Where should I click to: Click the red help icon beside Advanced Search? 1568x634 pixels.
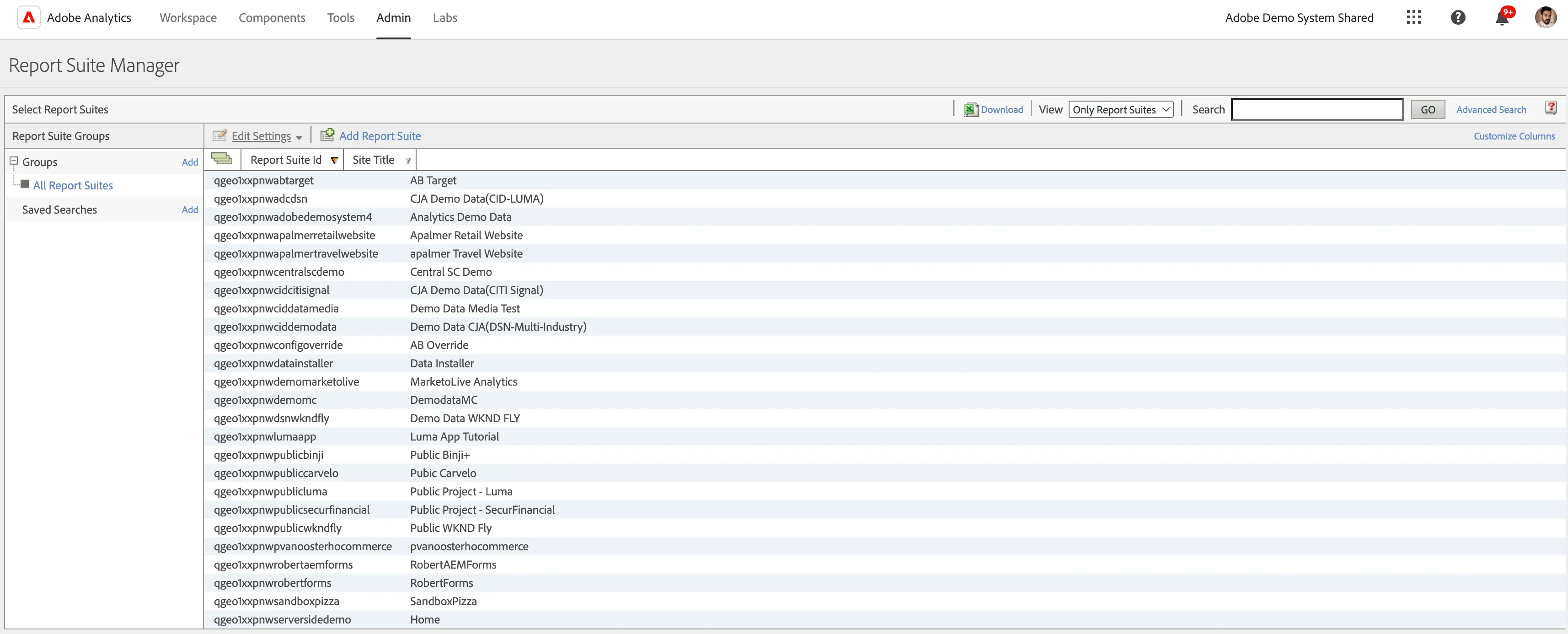1550,108
